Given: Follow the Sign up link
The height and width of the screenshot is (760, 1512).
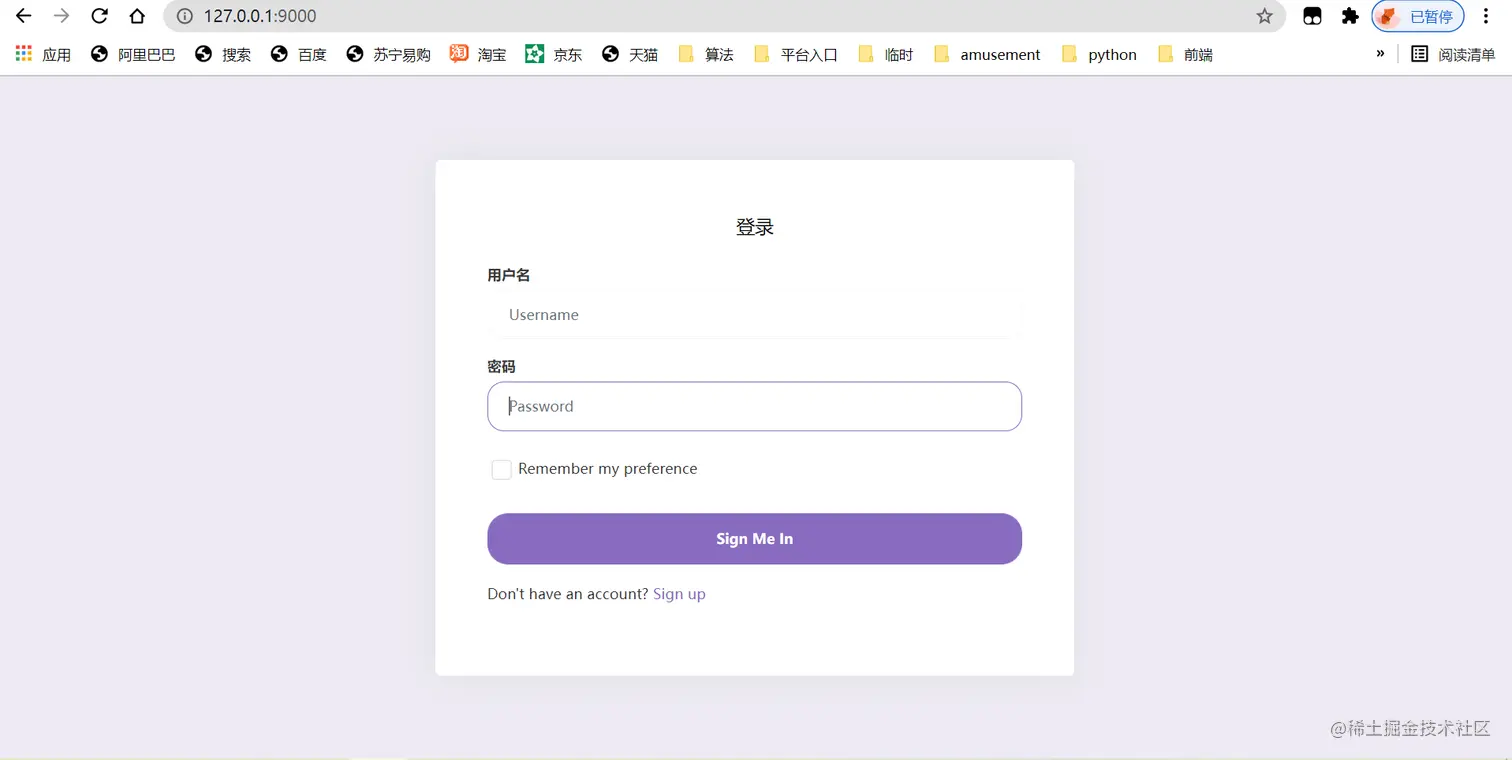Looking at the screenshot, I should pos(679,593).
